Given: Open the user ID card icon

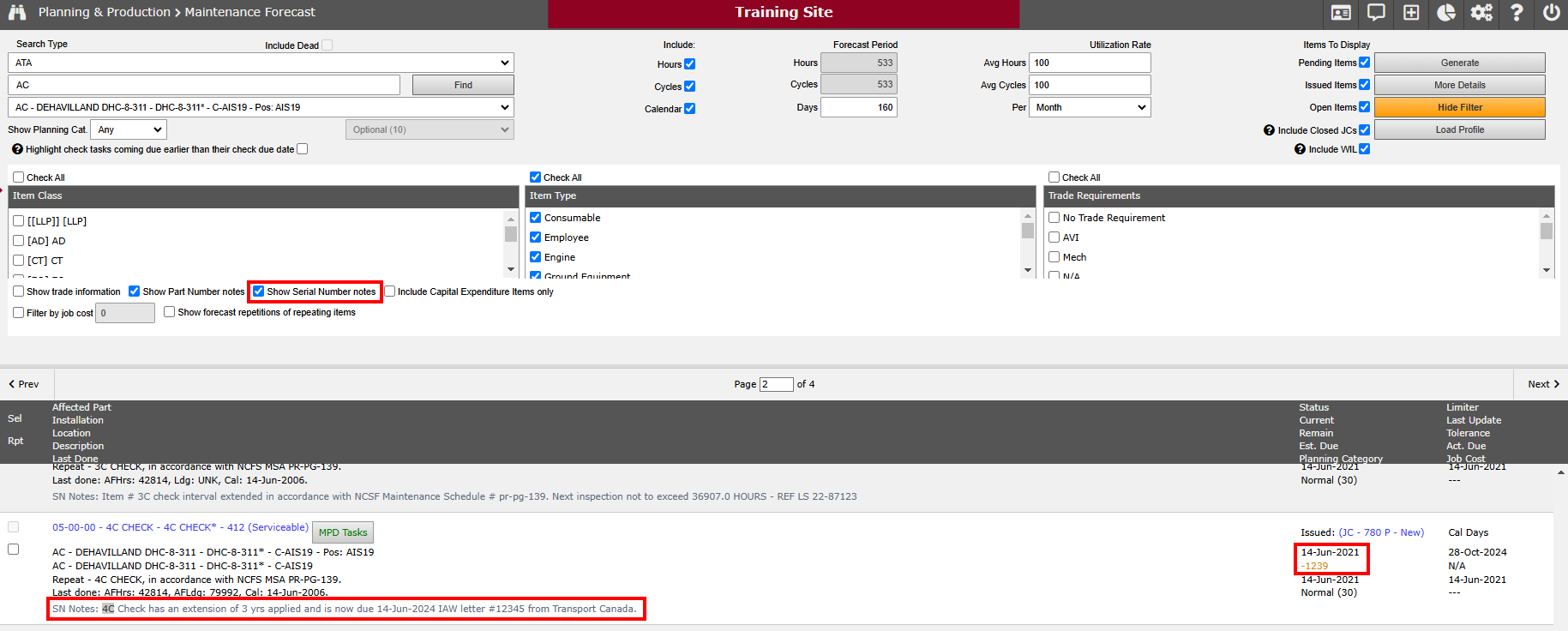Looking at the screenshot, I should (x=1341, y=13).
